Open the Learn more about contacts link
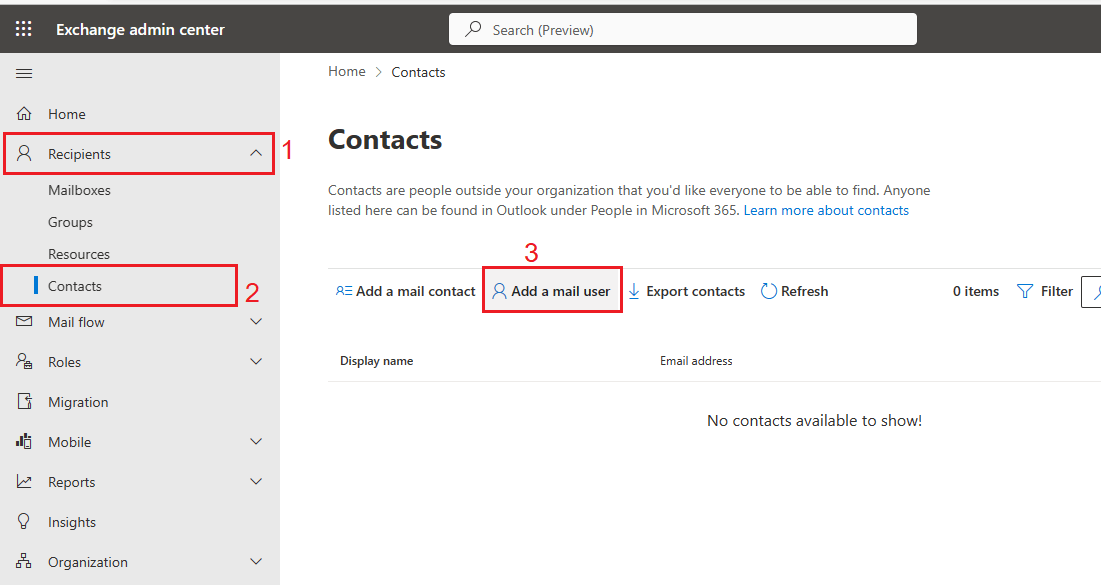 pyautogui.click(x=826, y=210)
